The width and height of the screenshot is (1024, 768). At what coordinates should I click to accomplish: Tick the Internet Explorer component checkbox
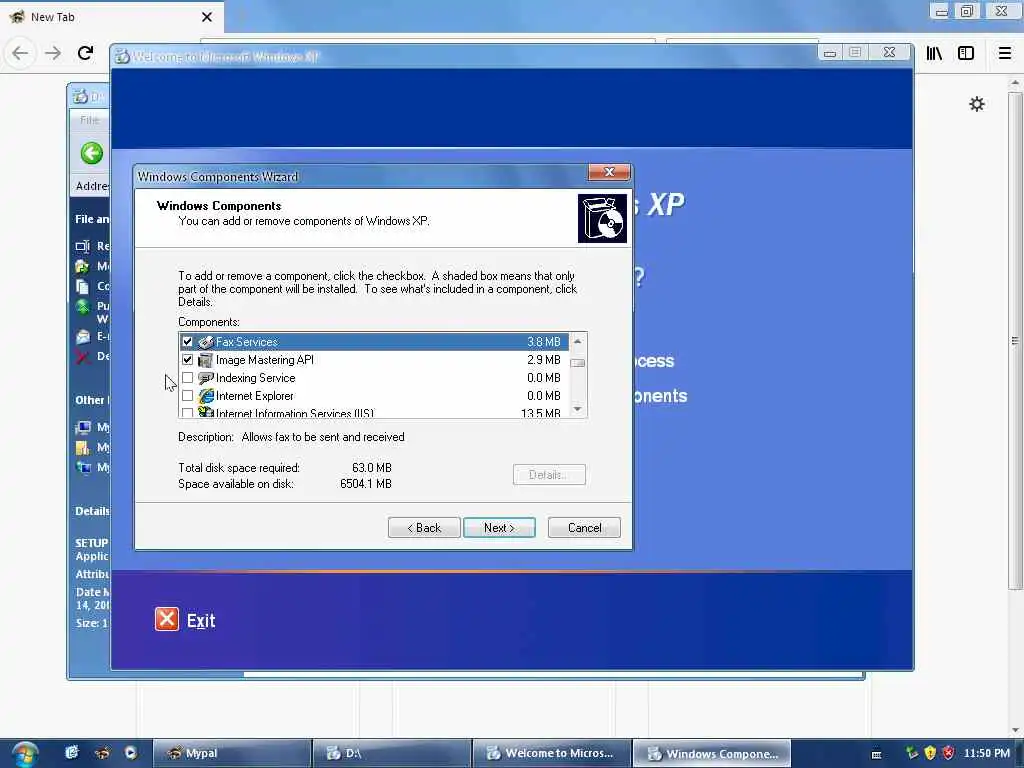pos(187,396)
